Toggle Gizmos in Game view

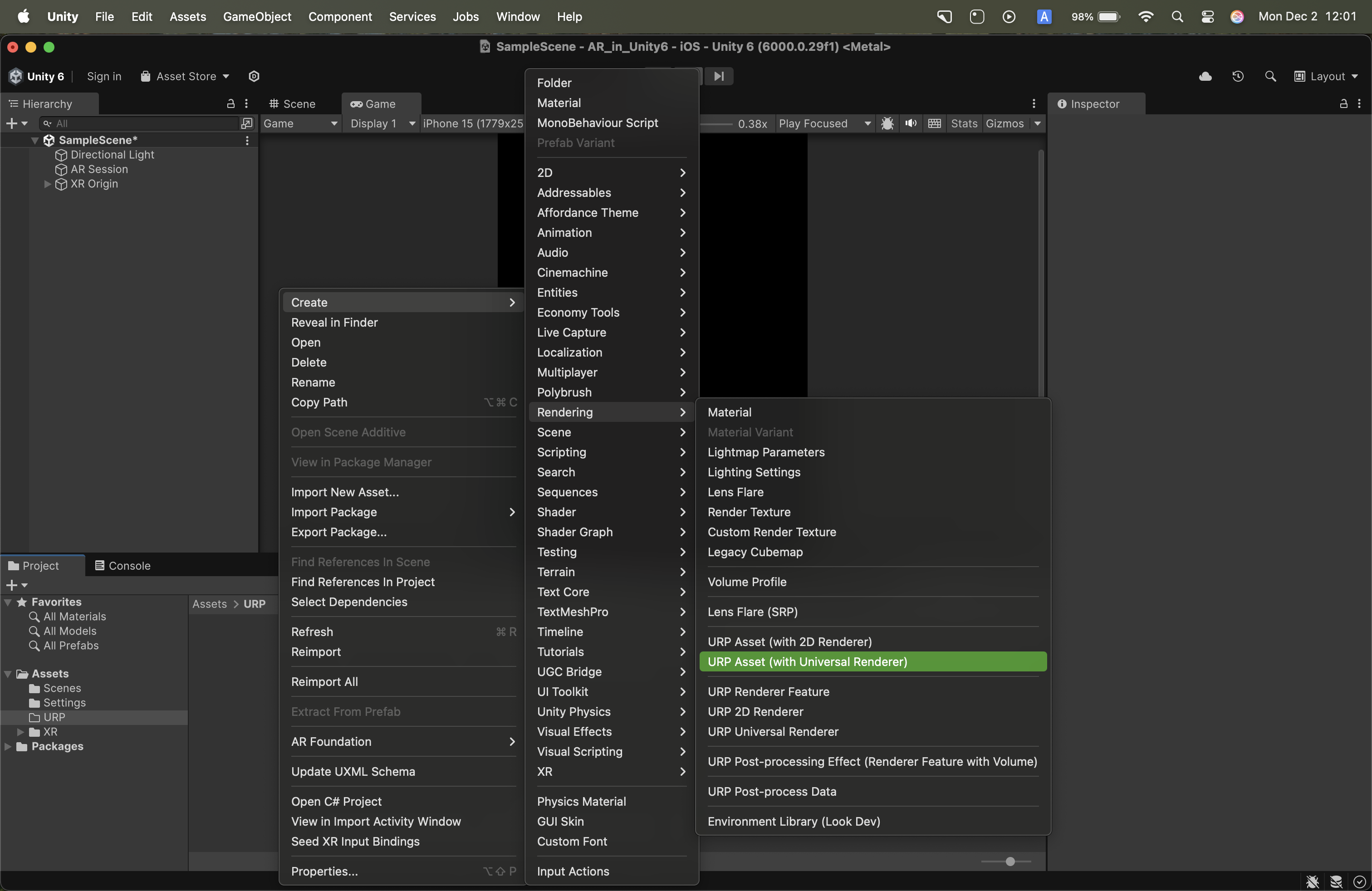click(x=1004, y=123)
